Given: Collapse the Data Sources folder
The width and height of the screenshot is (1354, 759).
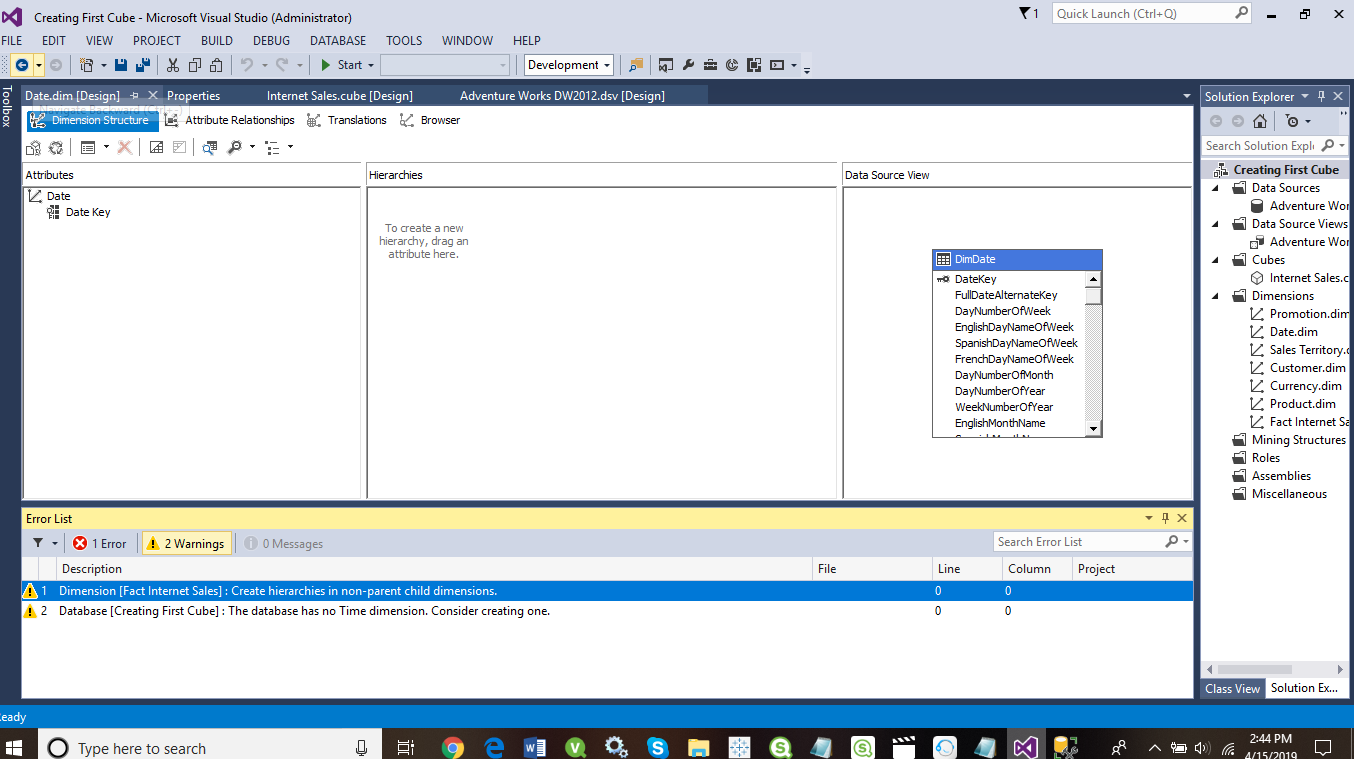Looking at the screenshot, I should (x=1217, y=188).
